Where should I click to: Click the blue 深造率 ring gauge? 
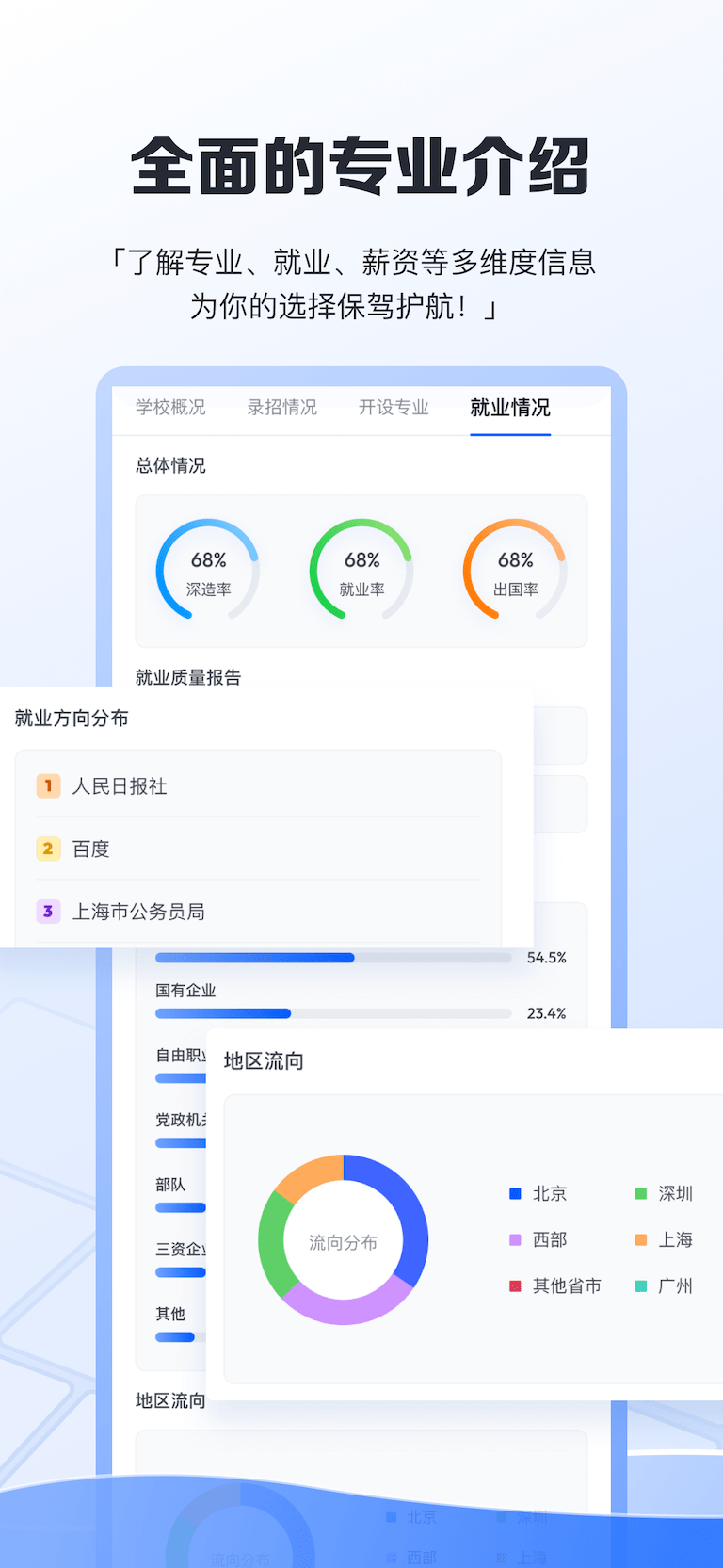(x=208, y=570)
